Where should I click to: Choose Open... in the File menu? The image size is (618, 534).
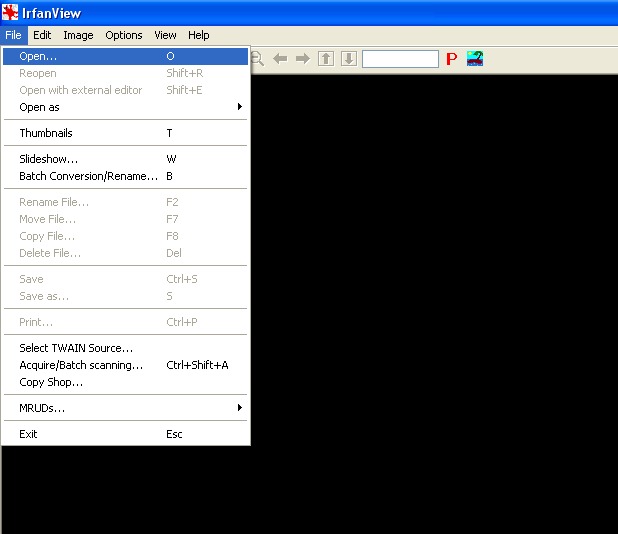tap(125, 56)
